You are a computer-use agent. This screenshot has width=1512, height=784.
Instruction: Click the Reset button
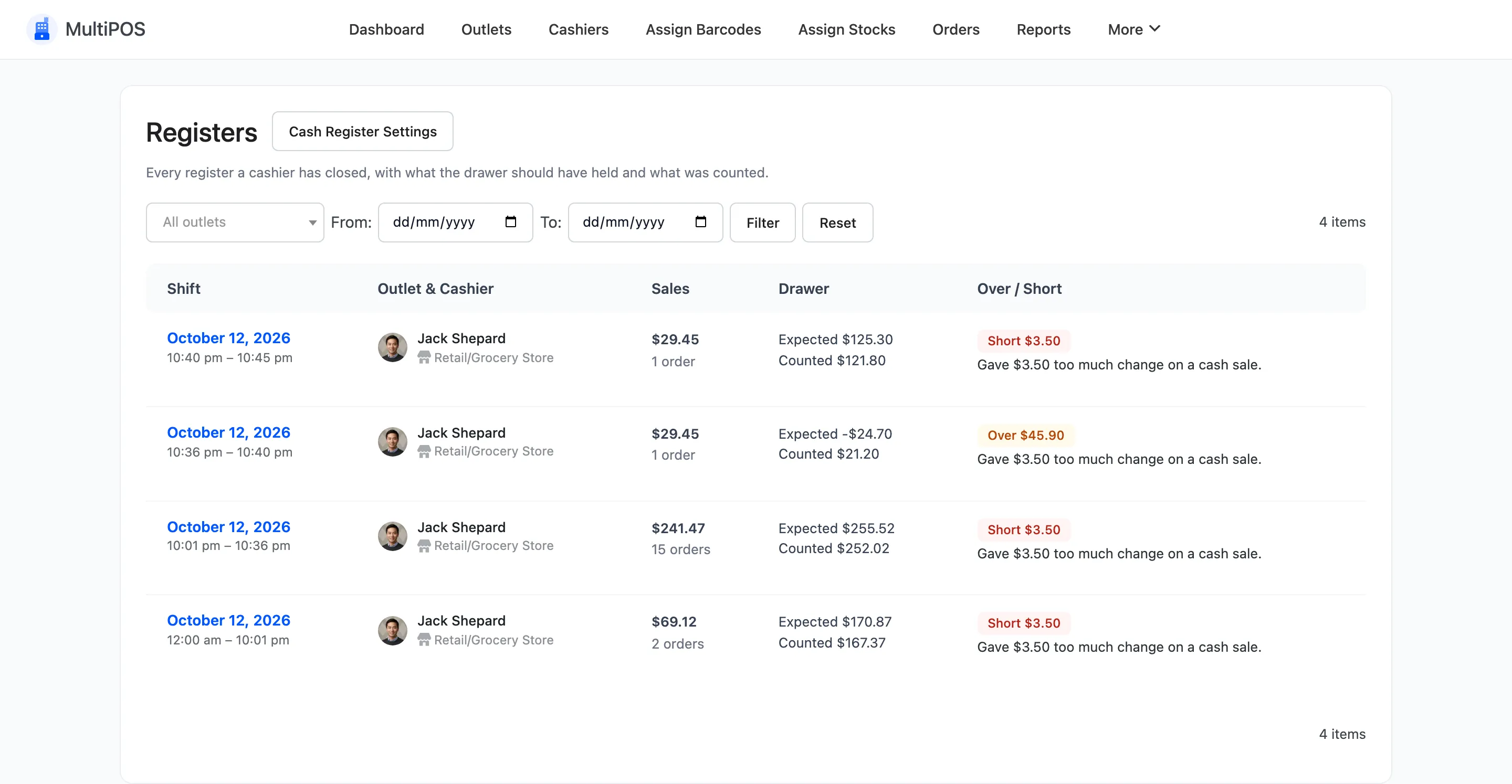coord(837,223)
